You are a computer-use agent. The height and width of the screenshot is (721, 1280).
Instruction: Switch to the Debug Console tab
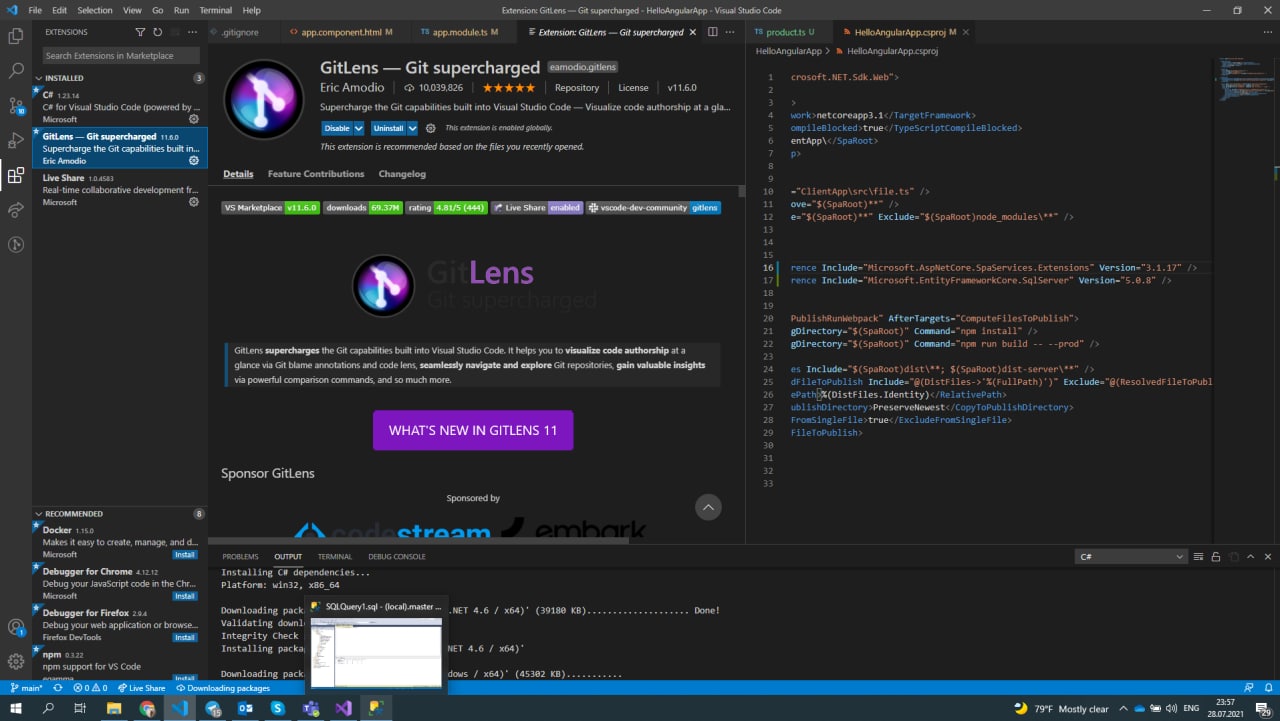(397, 556)
